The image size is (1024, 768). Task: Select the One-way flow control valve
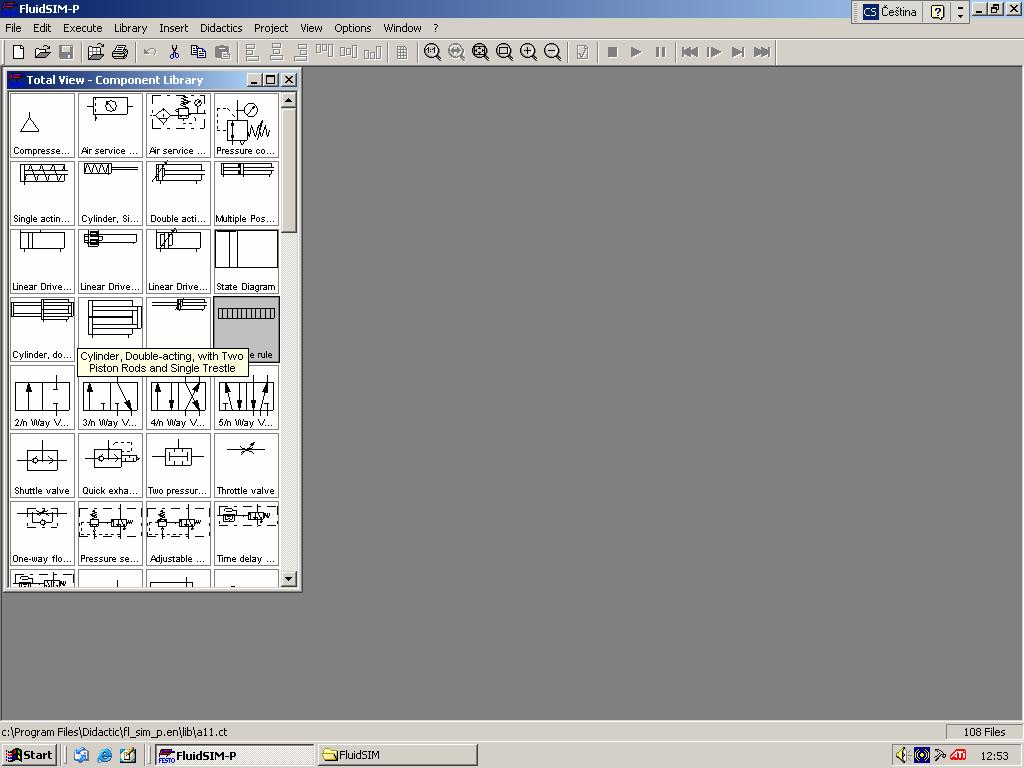click(x=42, y=533)
